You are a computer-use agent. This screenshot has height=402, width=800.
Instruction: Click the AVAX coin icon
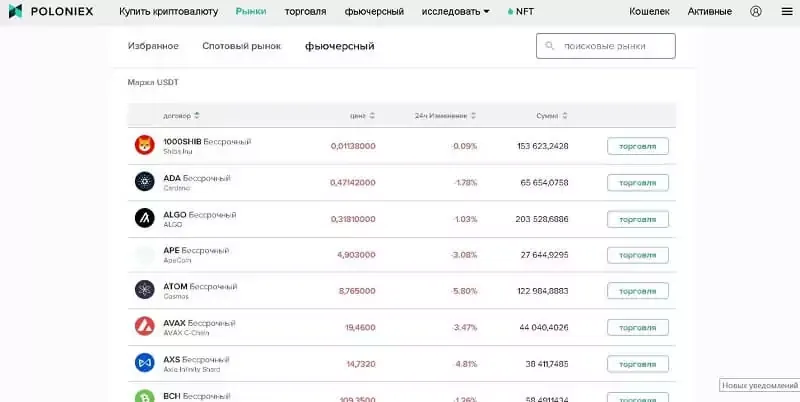coord(144,326)
